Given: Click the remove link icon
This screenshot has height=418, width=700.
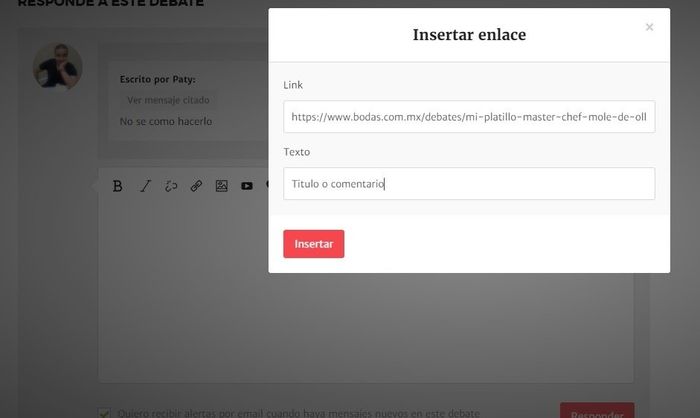Looking at the screenshot, I should click(171, 186).
